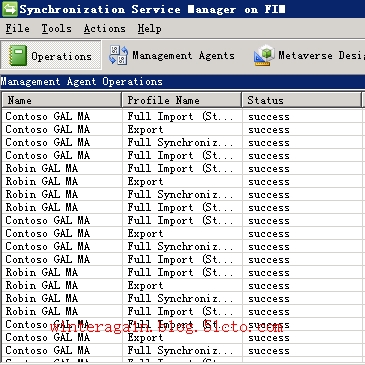Screen dimensions: 365x365
Task: Open the File menu
Action: pos(18,29)
